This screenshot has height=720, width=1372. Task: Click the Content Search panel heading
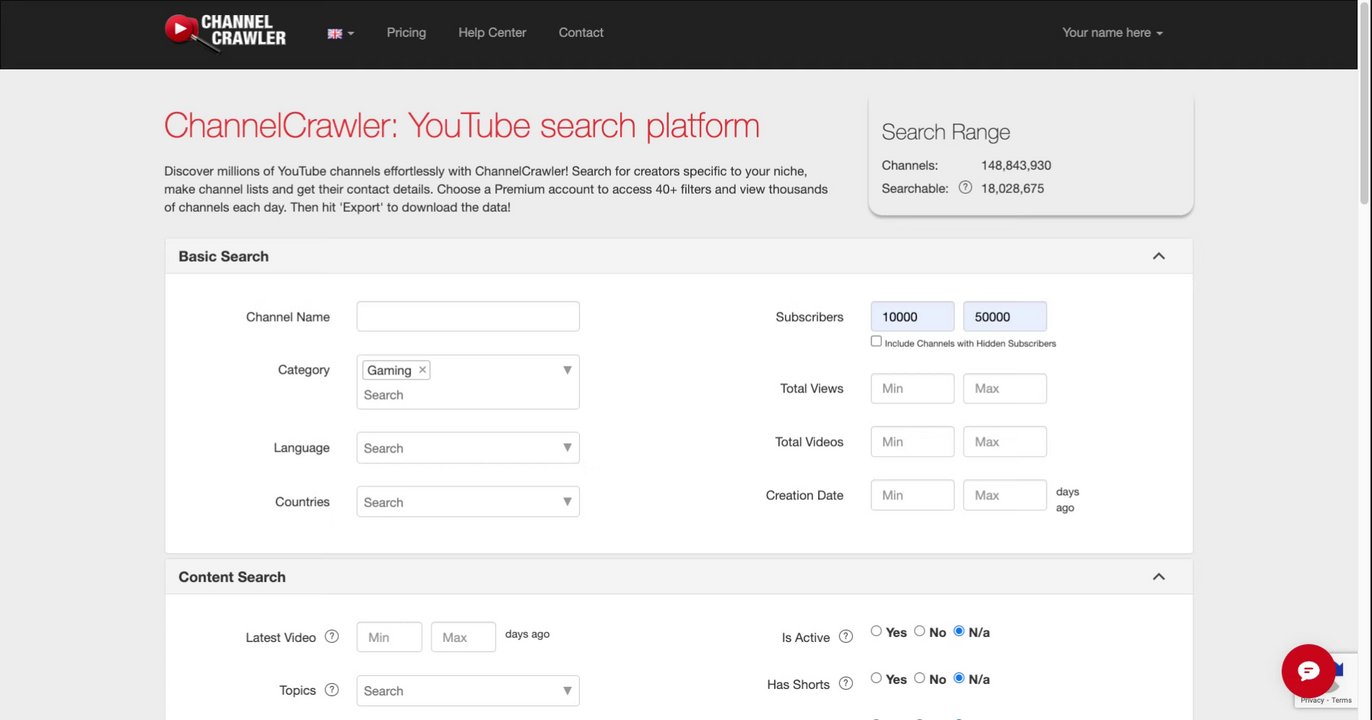232,577
